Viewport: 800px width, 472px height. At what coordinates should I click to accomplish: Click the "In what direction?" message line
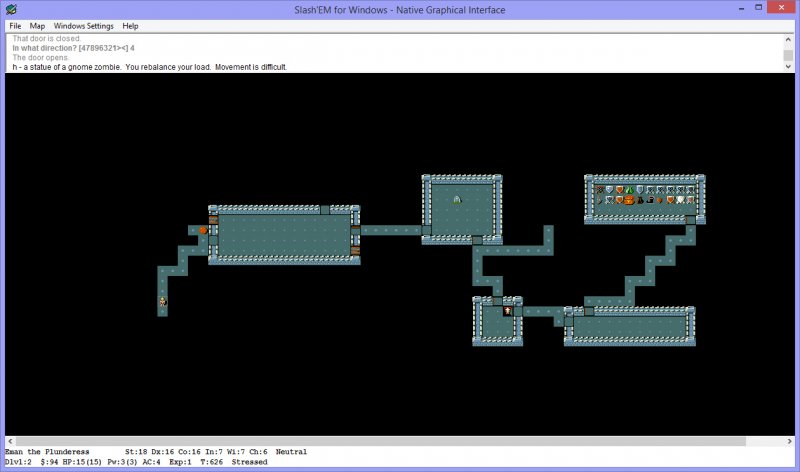point(73,48)
